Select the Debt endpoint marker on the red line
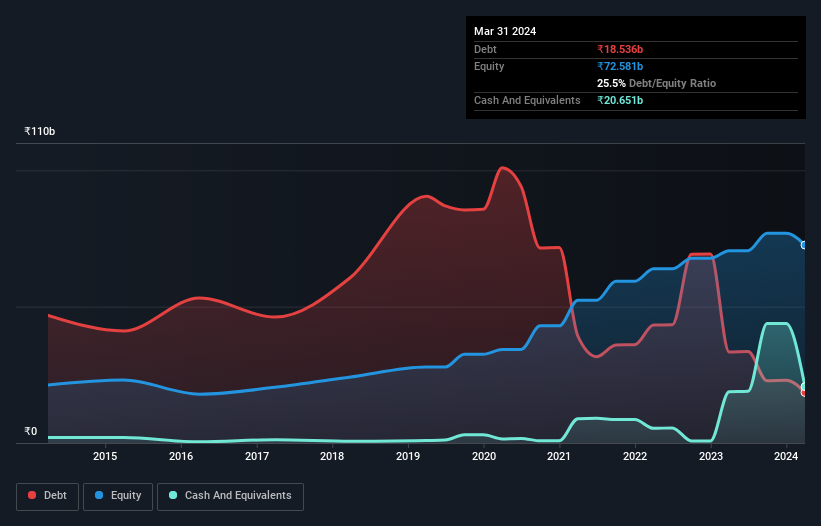Viewport: 821px width, 526px height. pos(804,393)
